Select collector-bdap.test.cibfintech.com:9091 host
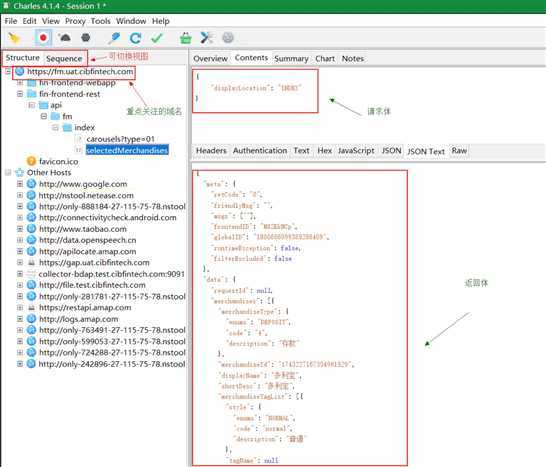The height and width of the screenshot is (467, 546). click(x=111, y=274)
